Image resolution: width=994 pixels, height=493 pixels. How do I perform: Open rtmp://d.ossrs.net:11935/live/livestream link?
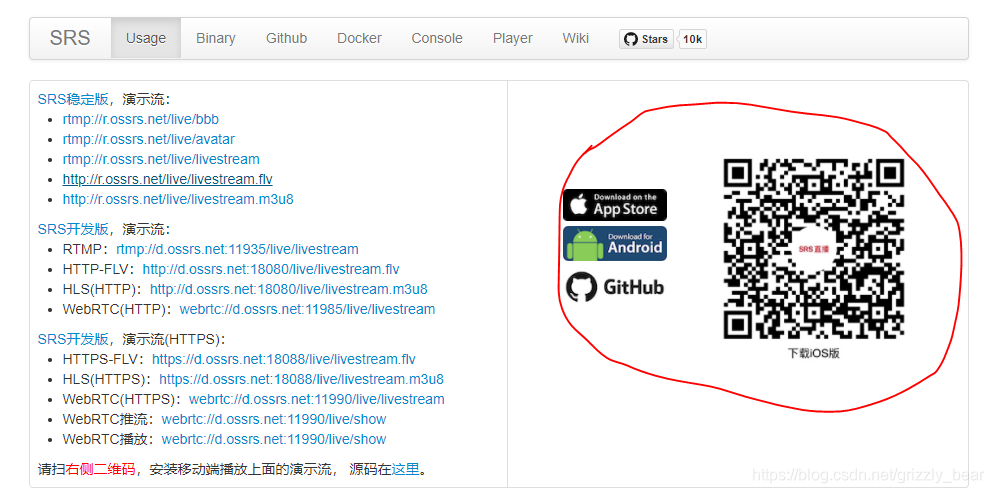point(237,249)
